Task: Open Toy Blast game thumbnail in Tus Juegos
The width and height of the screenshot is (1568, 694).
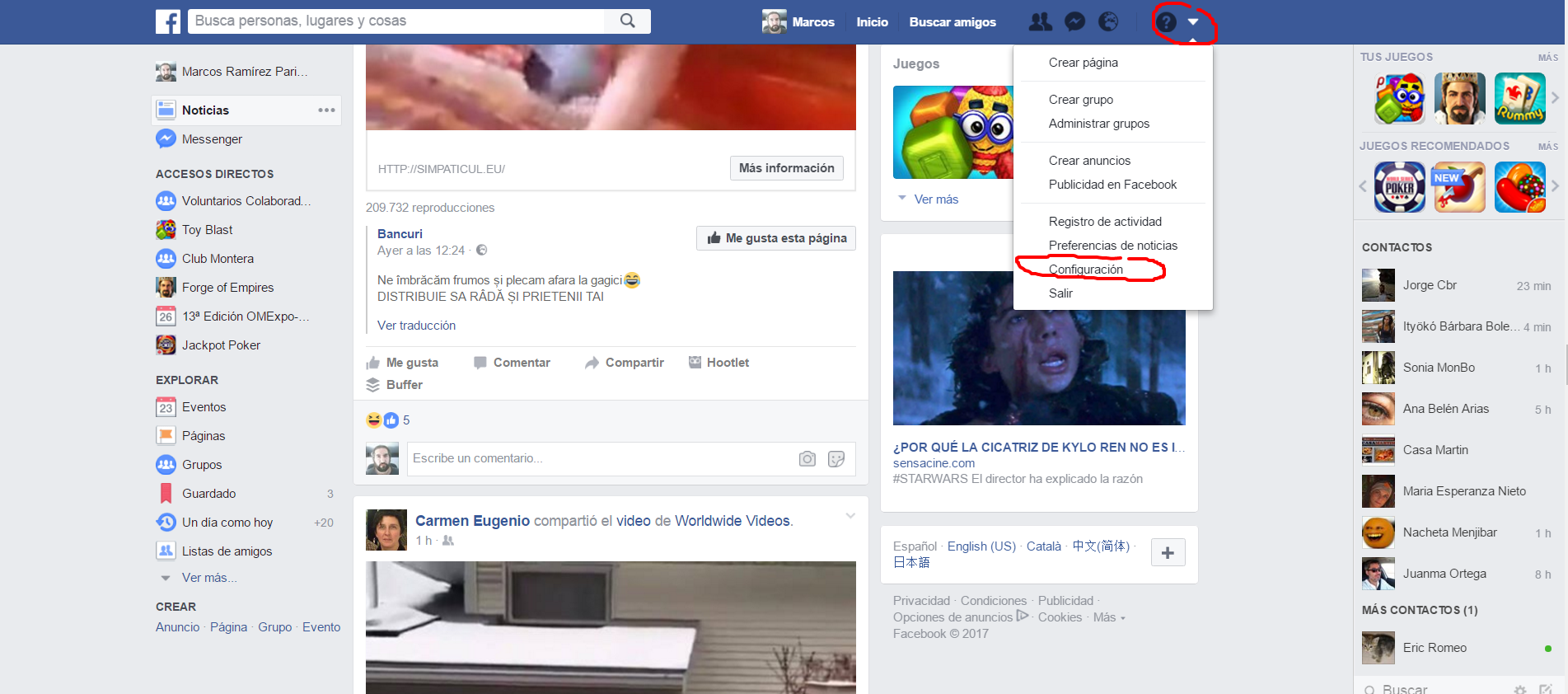Action: point(1399,98)
